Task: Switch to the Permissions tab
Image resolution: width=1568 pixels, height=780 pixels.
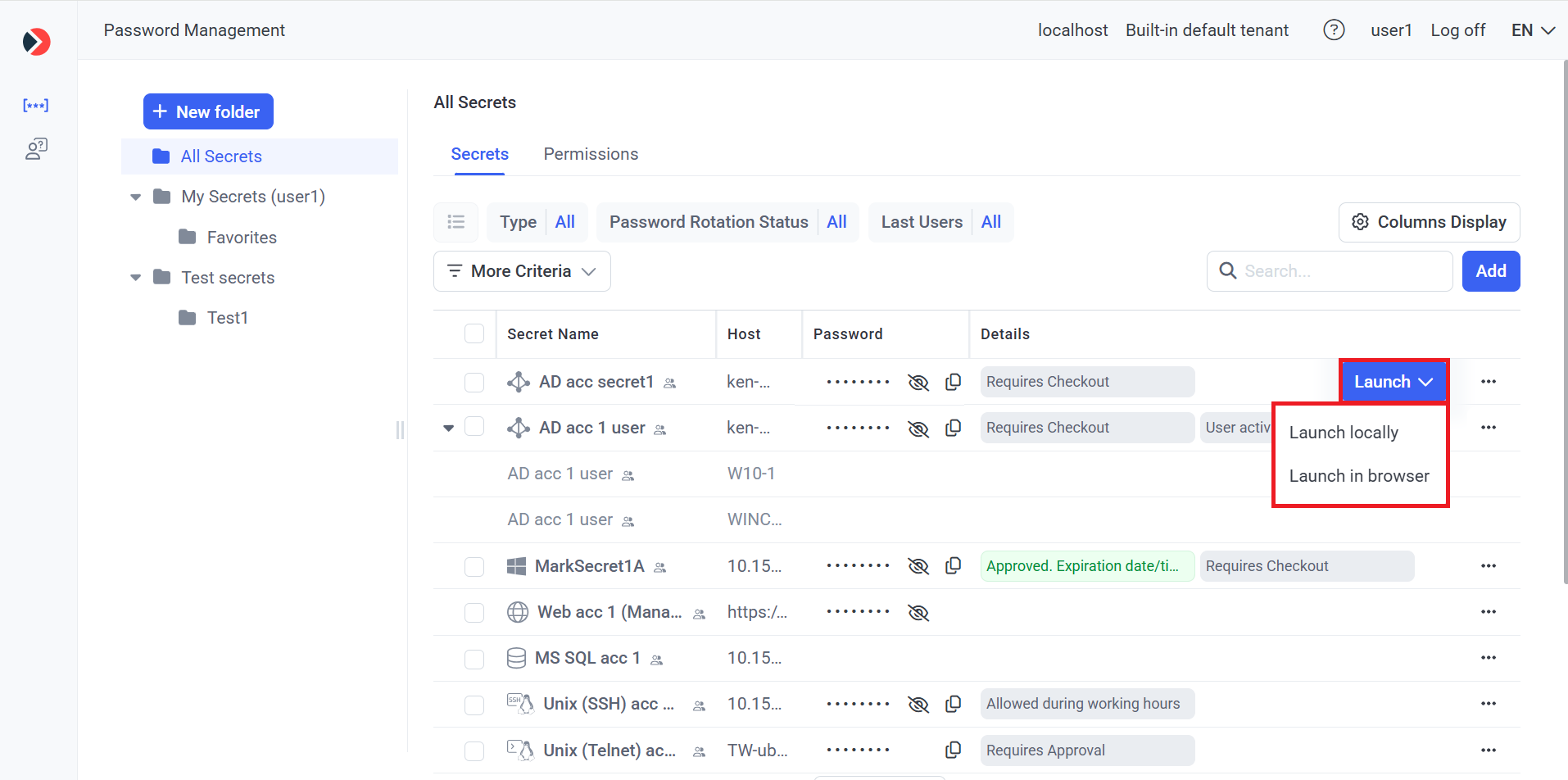Action: pyautogui.click(x=591, y=154)
